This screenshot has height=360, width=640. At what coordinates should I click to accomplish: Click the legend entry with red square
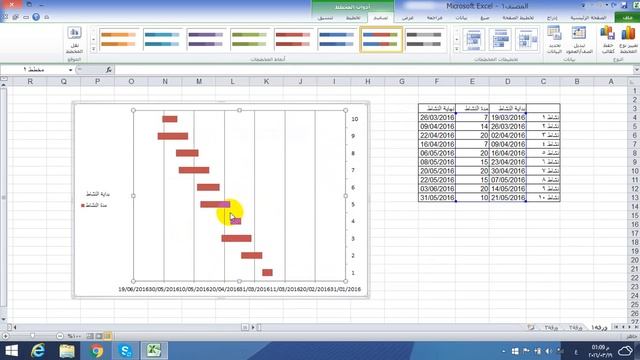pyautogui.click(x=94, y=205)
